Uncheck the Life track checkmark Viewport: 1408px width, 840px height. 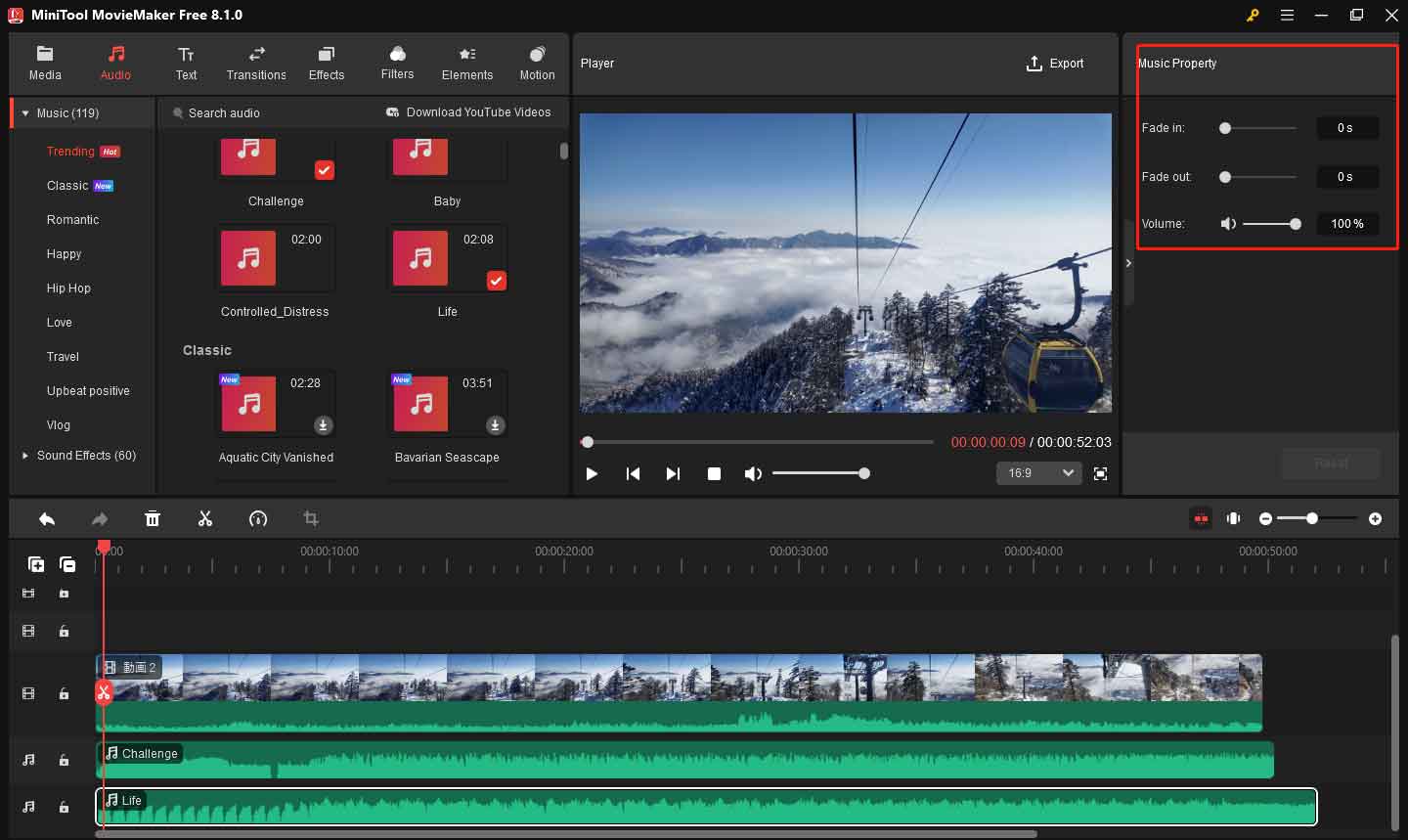pos(496,281)
